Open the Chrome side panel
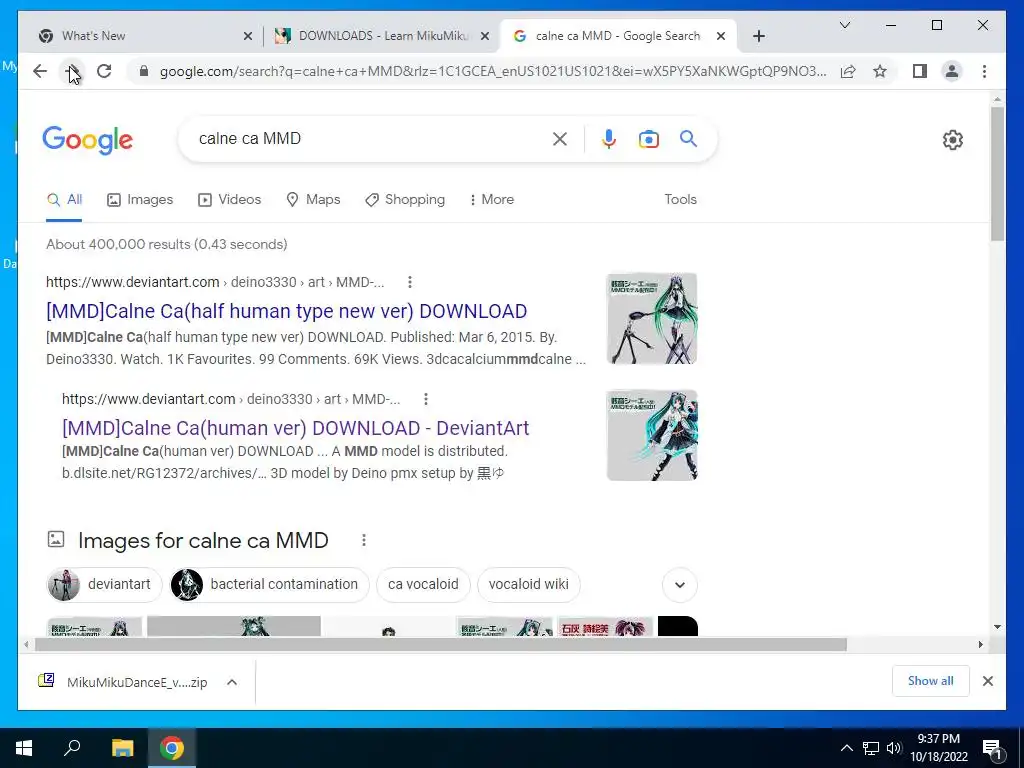This screenshot has height=768, width=1024. [920, 71]
